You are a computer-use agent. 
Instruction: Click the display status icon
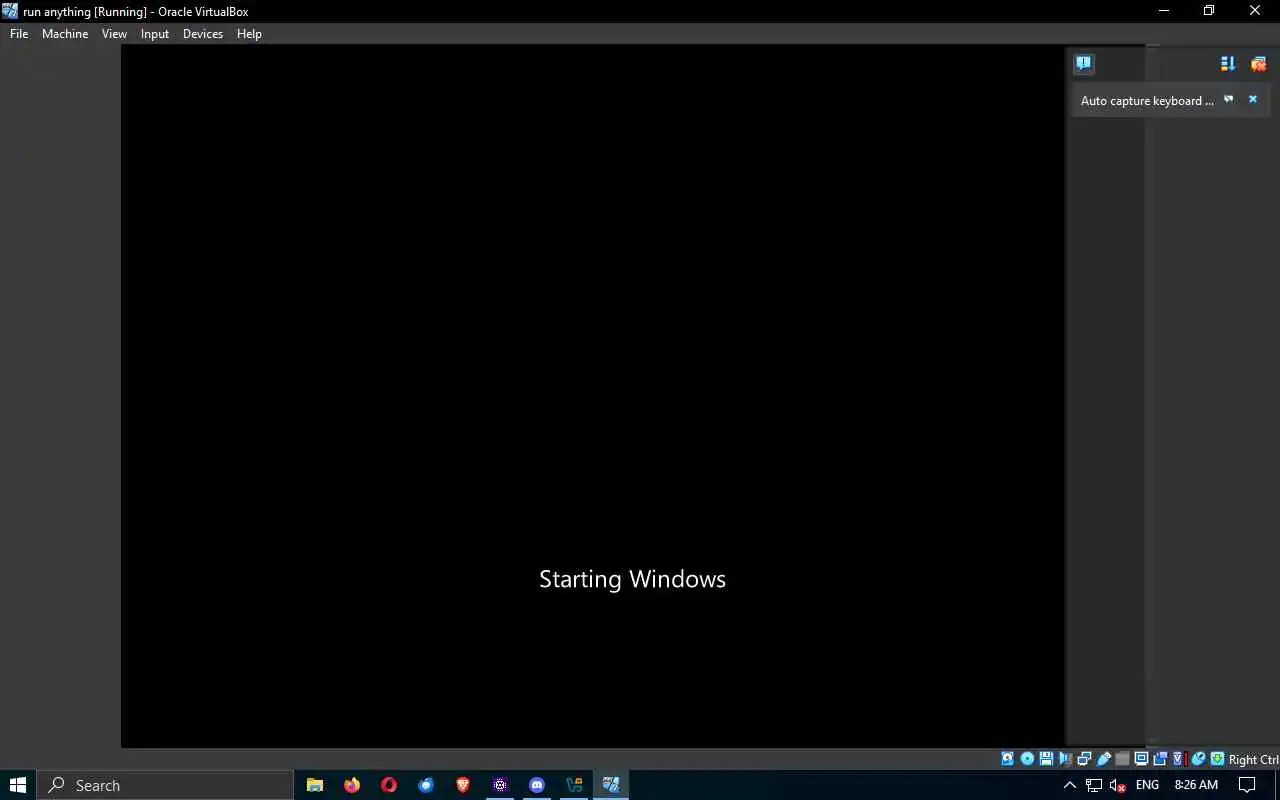(x=1141, y=759)
